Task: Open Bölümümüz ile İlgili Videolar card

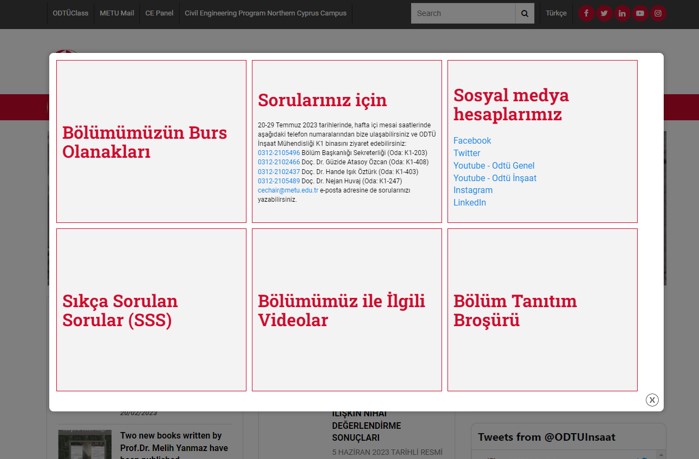Action: (347, 310)
